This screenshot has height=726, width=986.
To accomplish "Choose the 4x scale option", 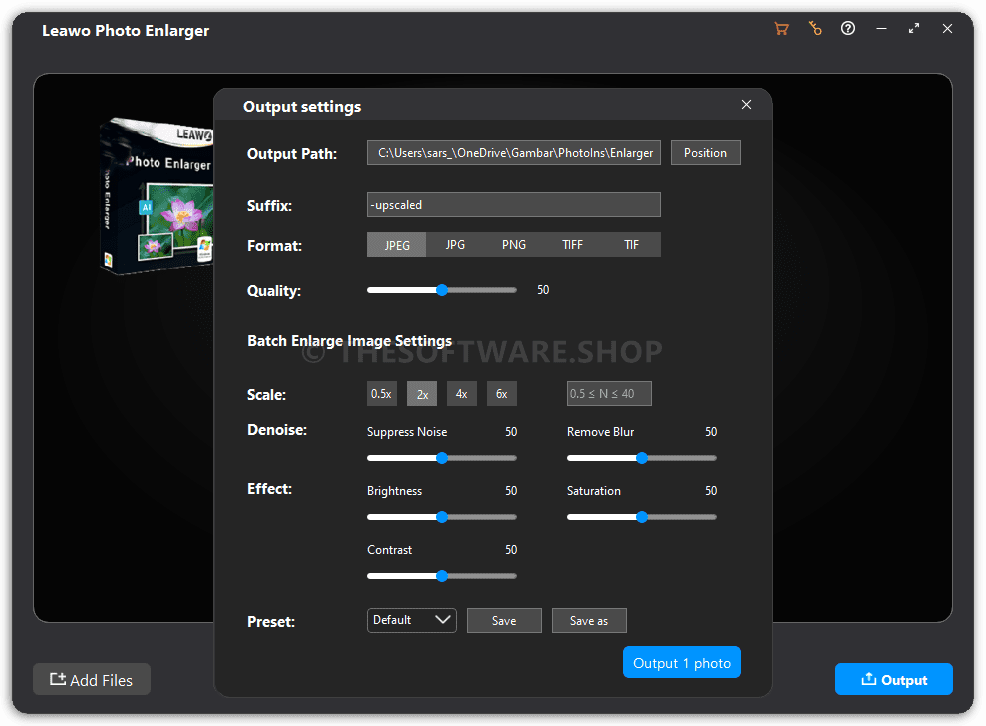I will point(462,394).
